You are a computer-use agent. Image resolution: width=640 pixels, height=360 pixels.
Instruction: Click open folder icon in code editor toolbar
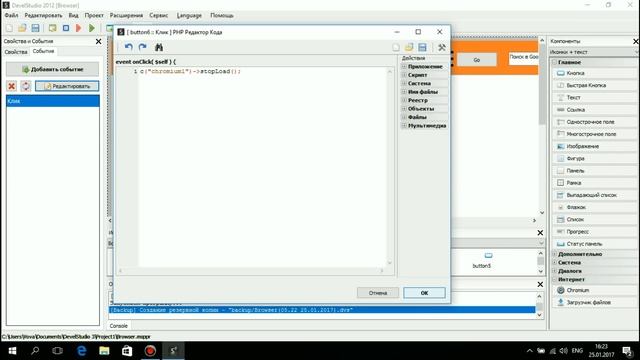pos(409,47)
